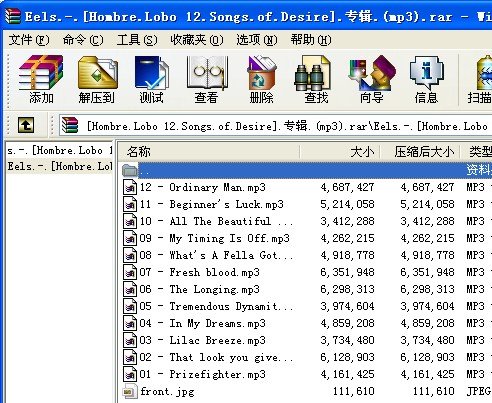The image size is (492, 403).
Task: Click JPEG type cell of front.jpg
Action: pos(479,391)
